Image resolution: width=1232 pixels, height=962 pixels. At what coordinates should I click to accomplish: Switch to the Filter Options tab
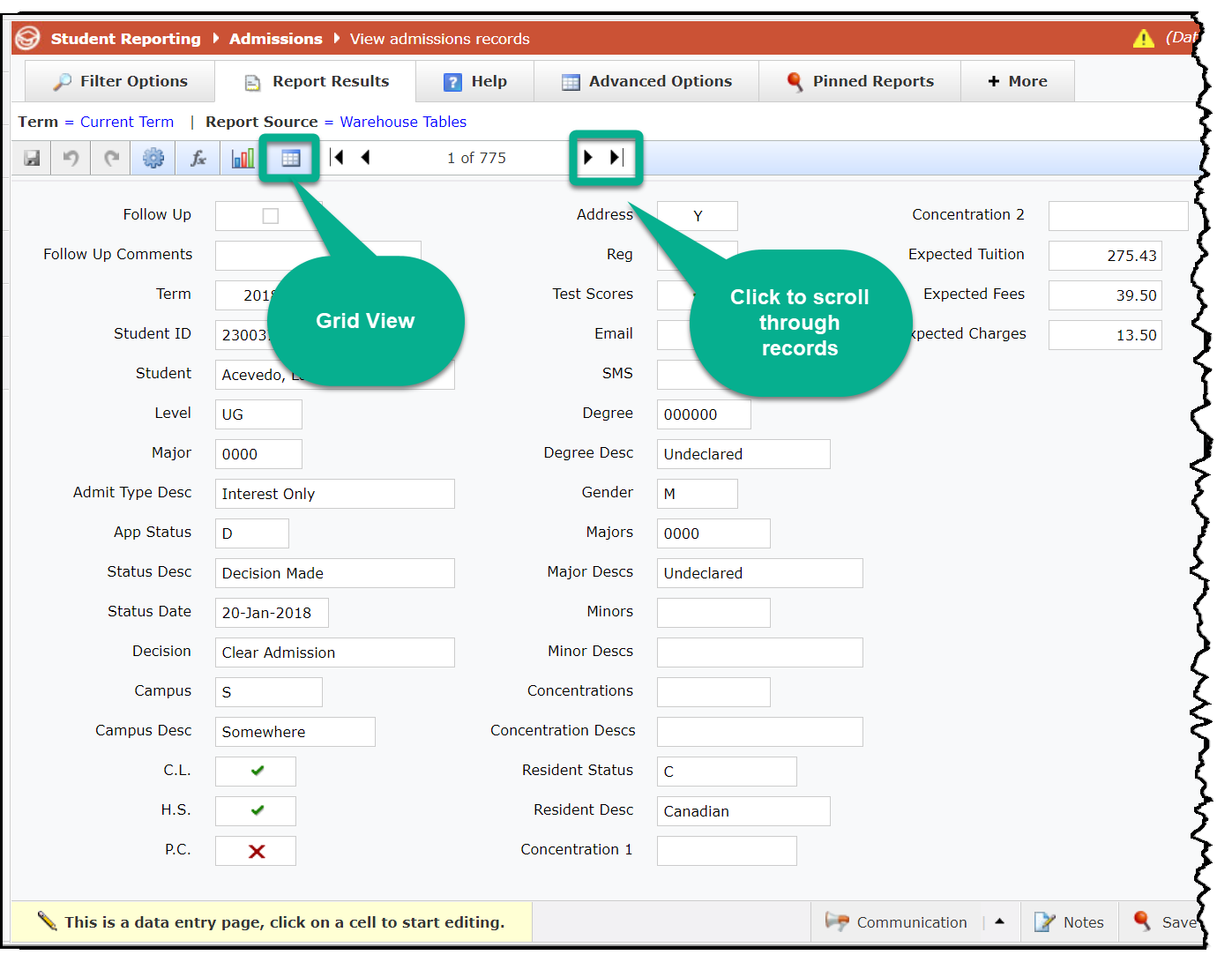[x=121, y=81]
